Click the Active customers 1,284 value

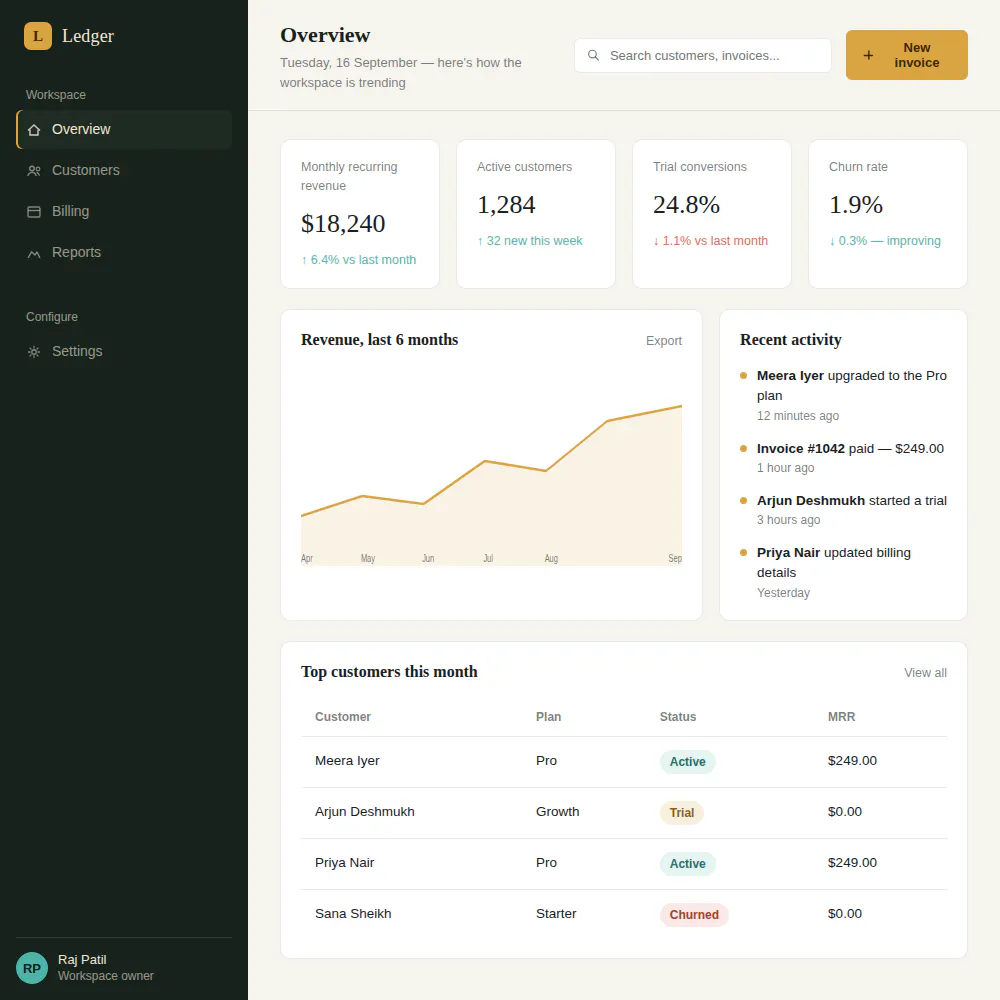click(x=506, y=205)
